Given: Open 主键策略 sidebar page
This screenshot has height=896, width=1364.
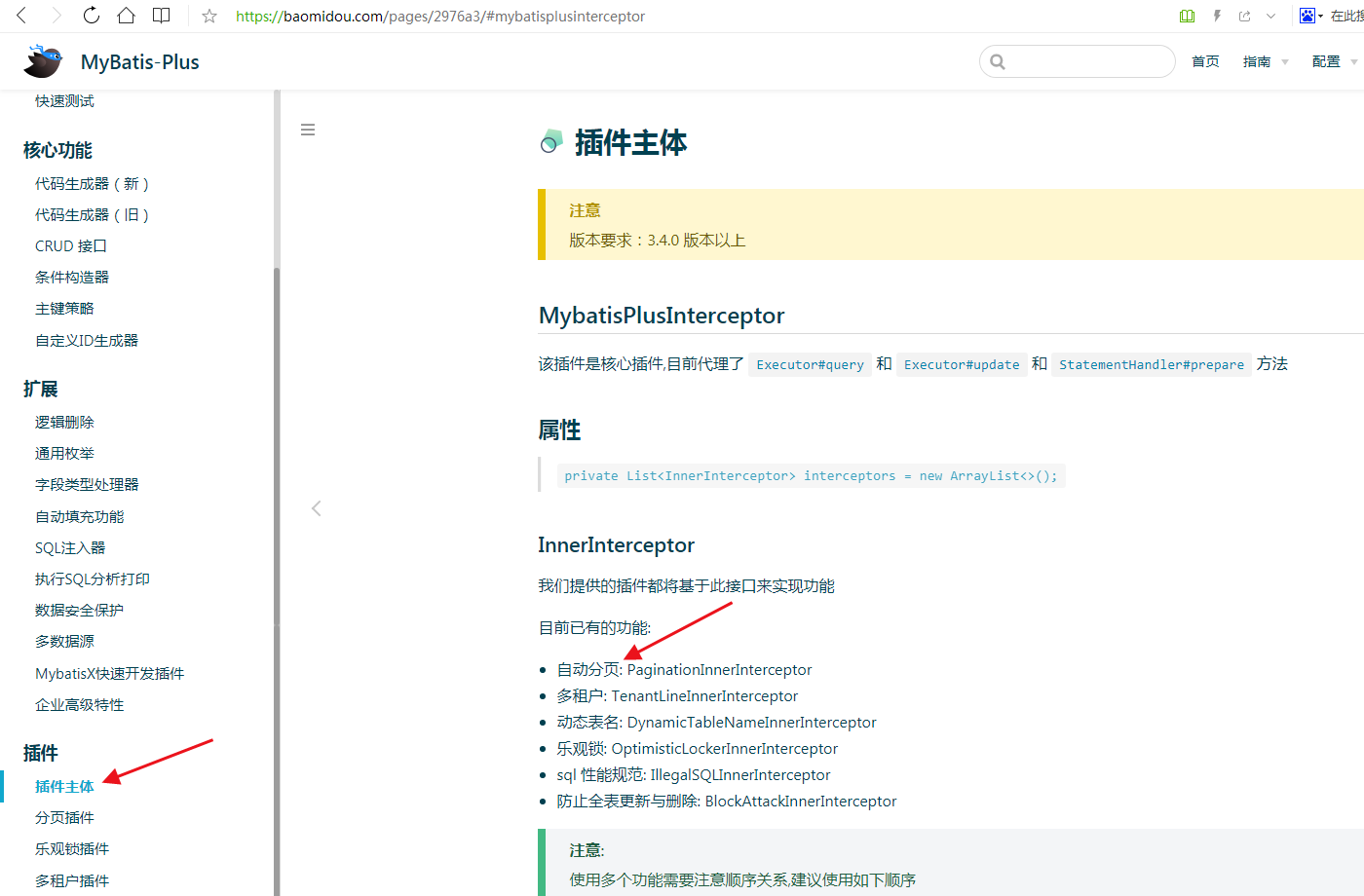Looking at the screenshot, I should pyautogui.click(x=64, y=309).
